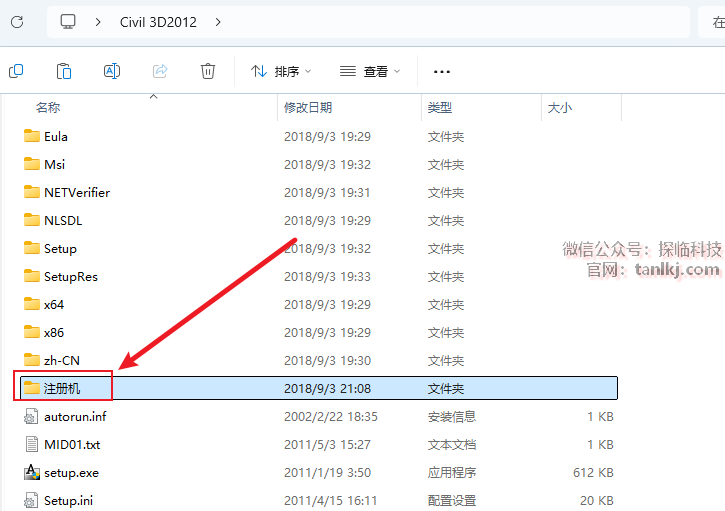Click the autorun.inf file name
This screenshot has height=511, width=725.
tap(75, 417)
